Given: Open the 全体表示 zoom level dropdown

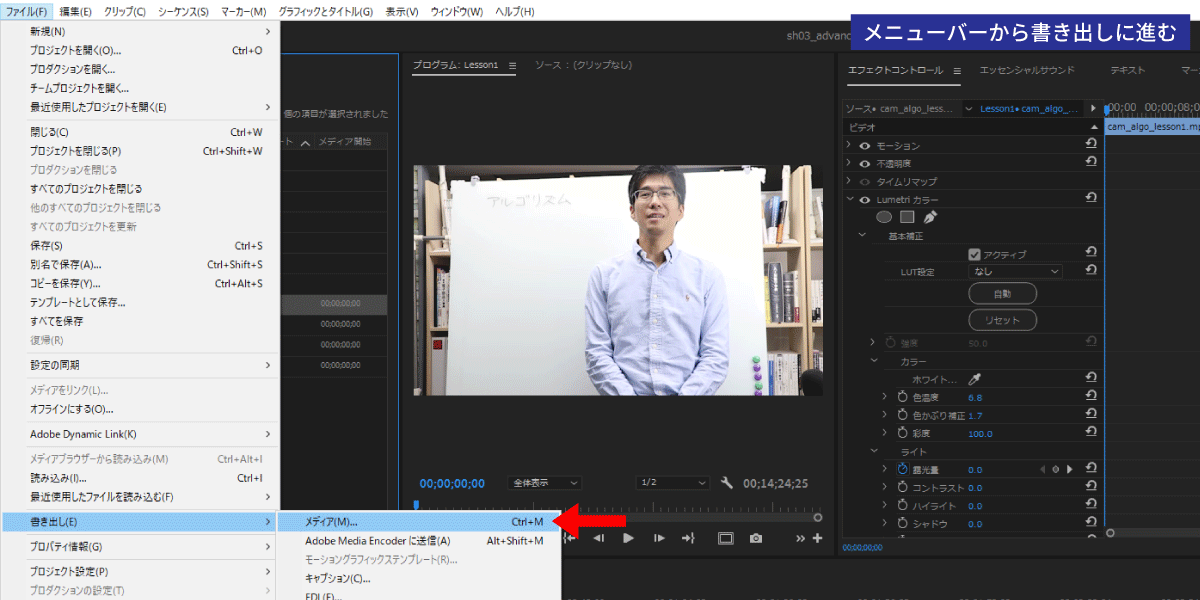Looking at the screenshot, I should pyautogui.click(x=544, y=483).
